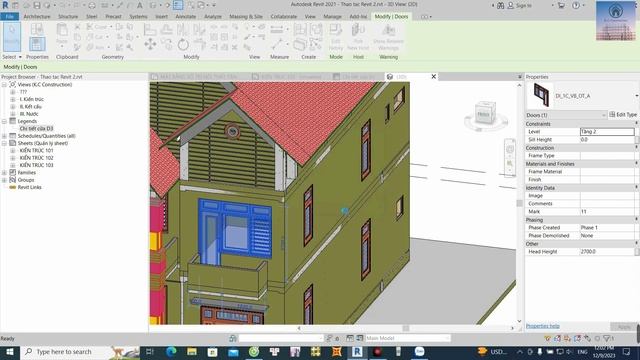Select the Move tool cross-arrows icon
Viewport: 640px width, 360px height.
[150, 44]
